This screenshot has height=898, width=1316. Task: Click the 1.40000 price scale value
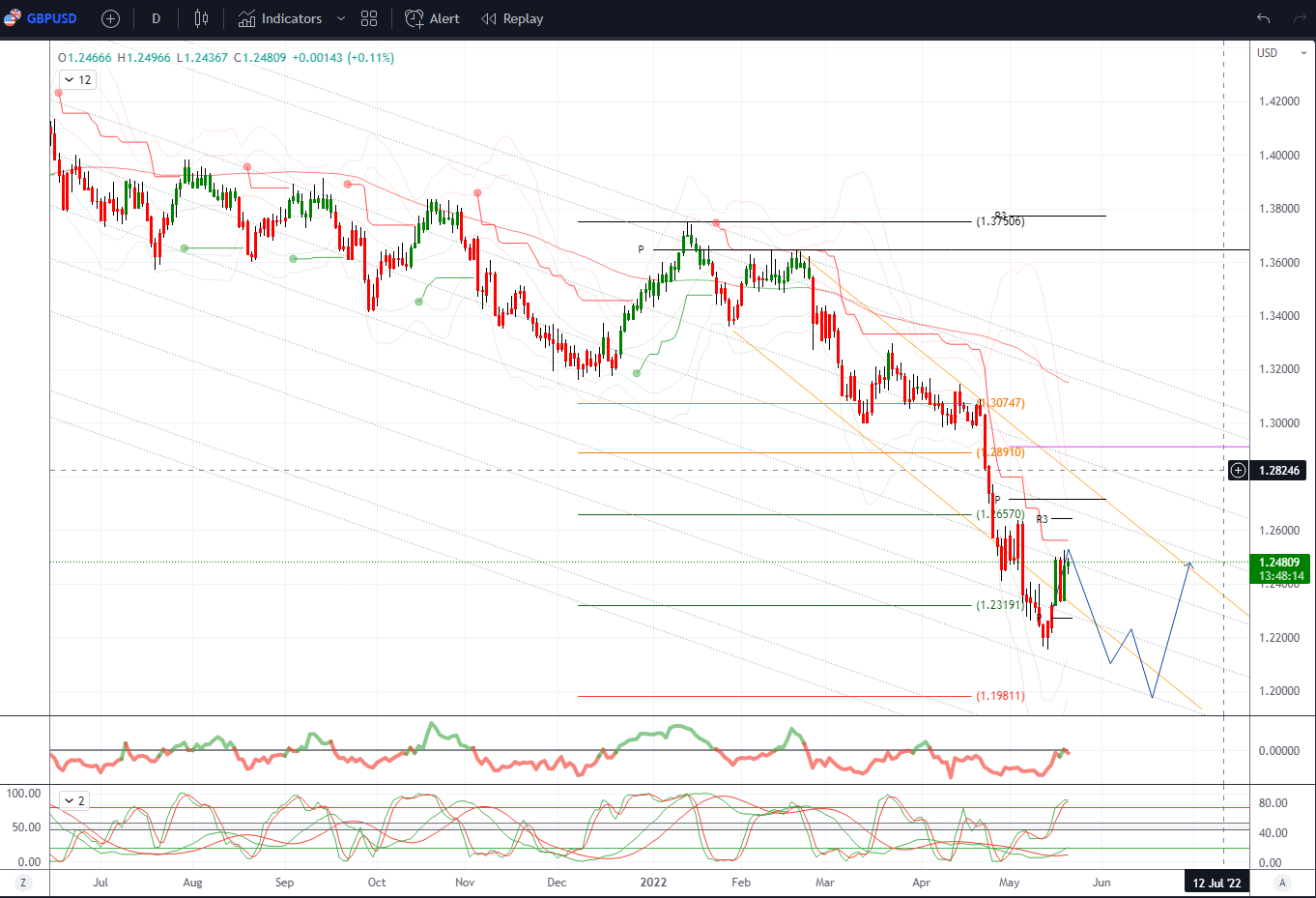tap(1279, 155)
